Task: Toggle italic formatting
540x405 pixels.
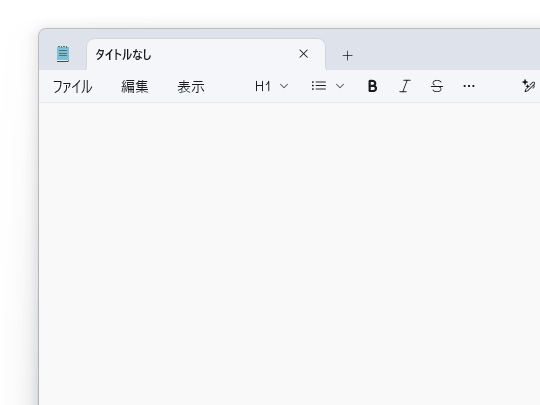Action: 405,86
